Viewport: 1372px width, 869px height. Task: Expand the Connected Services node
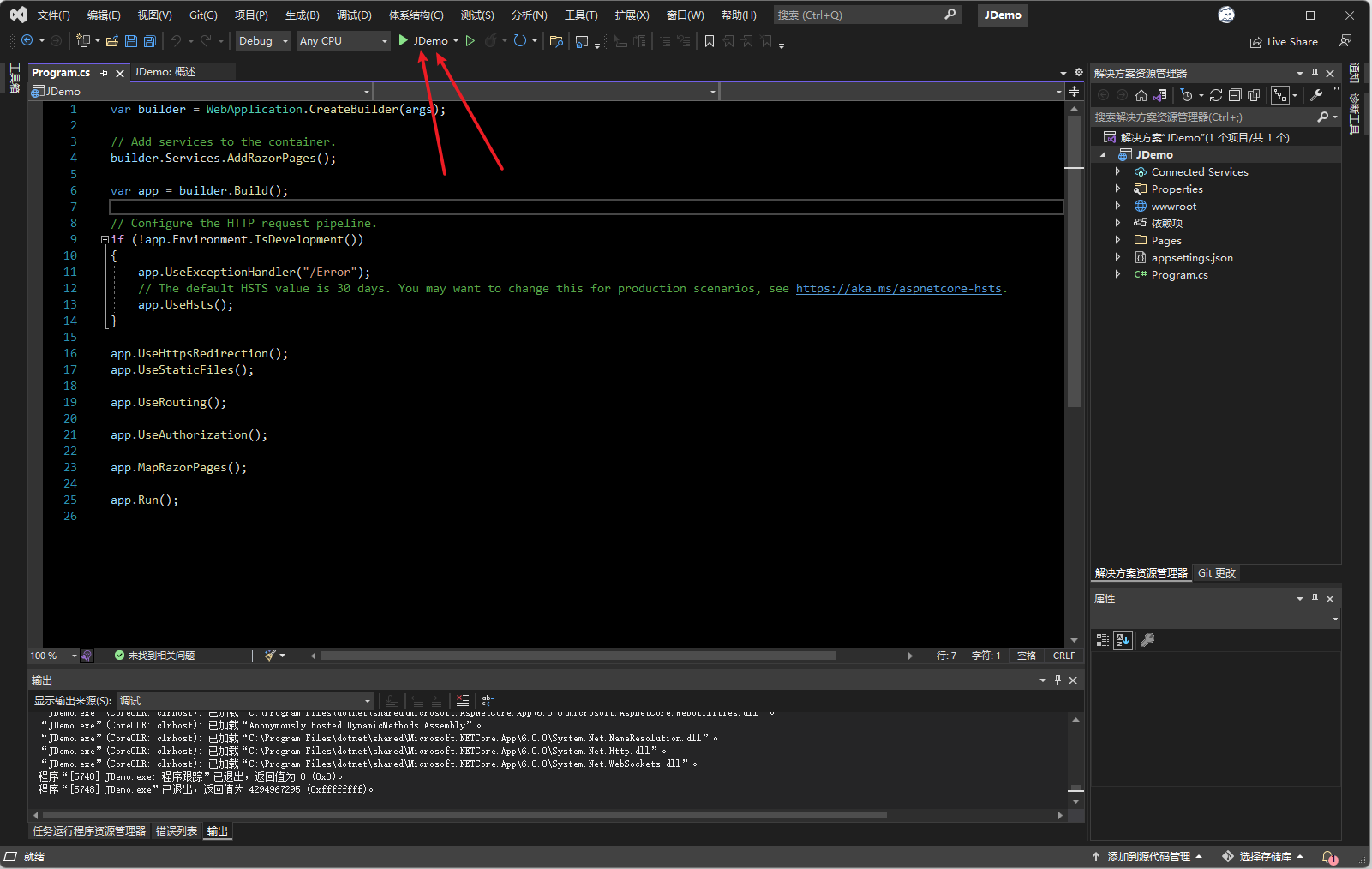click(x=1117, y=172)
